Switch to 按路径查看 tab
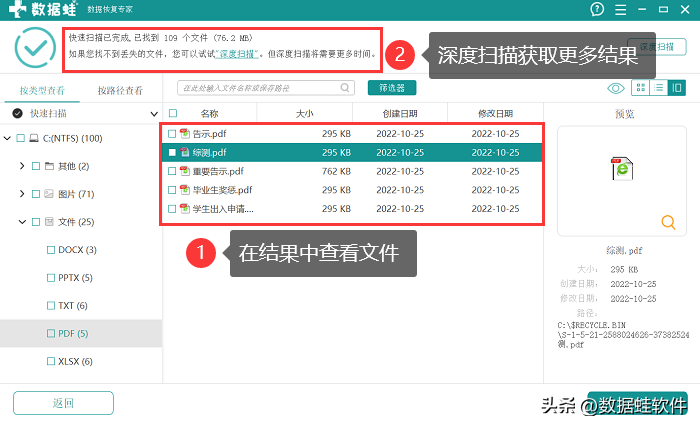The image size is (700, 427). click(x=120, y=91)
